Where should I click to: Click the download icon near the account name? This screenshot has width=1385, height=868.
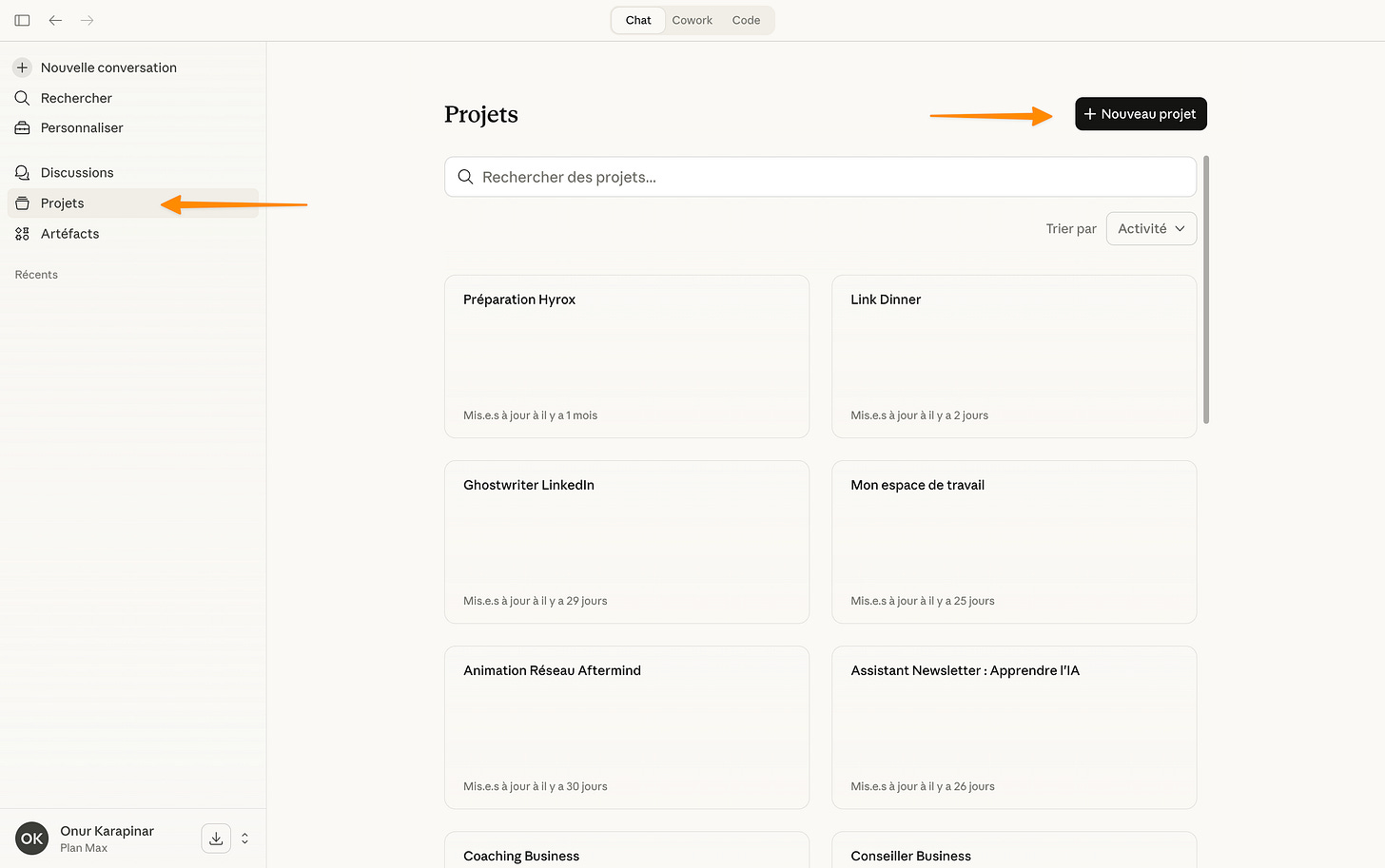click(216, 839)
